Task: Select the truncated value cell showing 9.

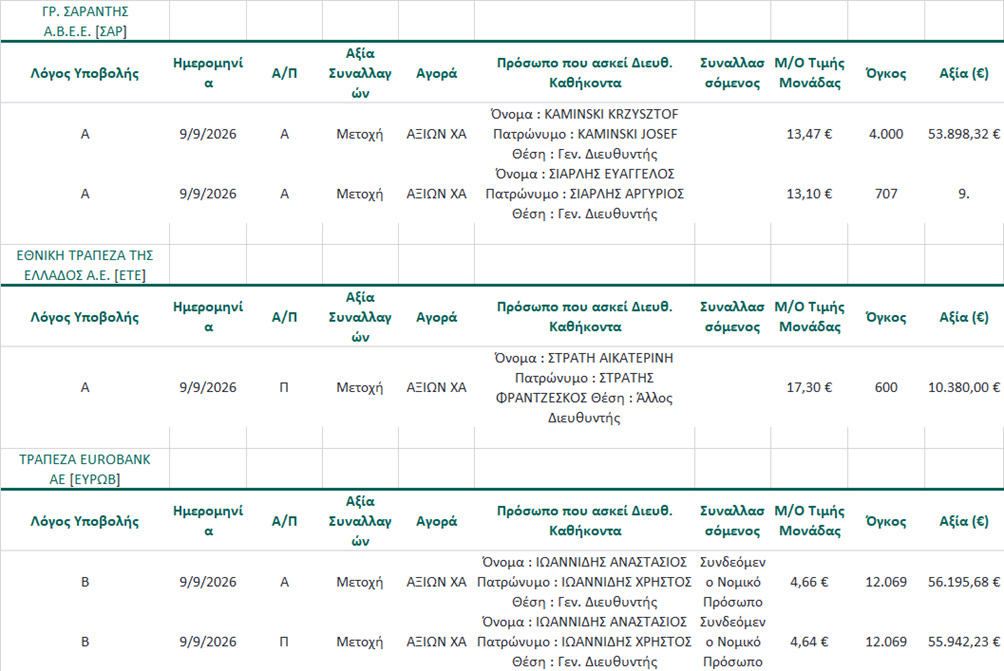Action: pos(964,193)
